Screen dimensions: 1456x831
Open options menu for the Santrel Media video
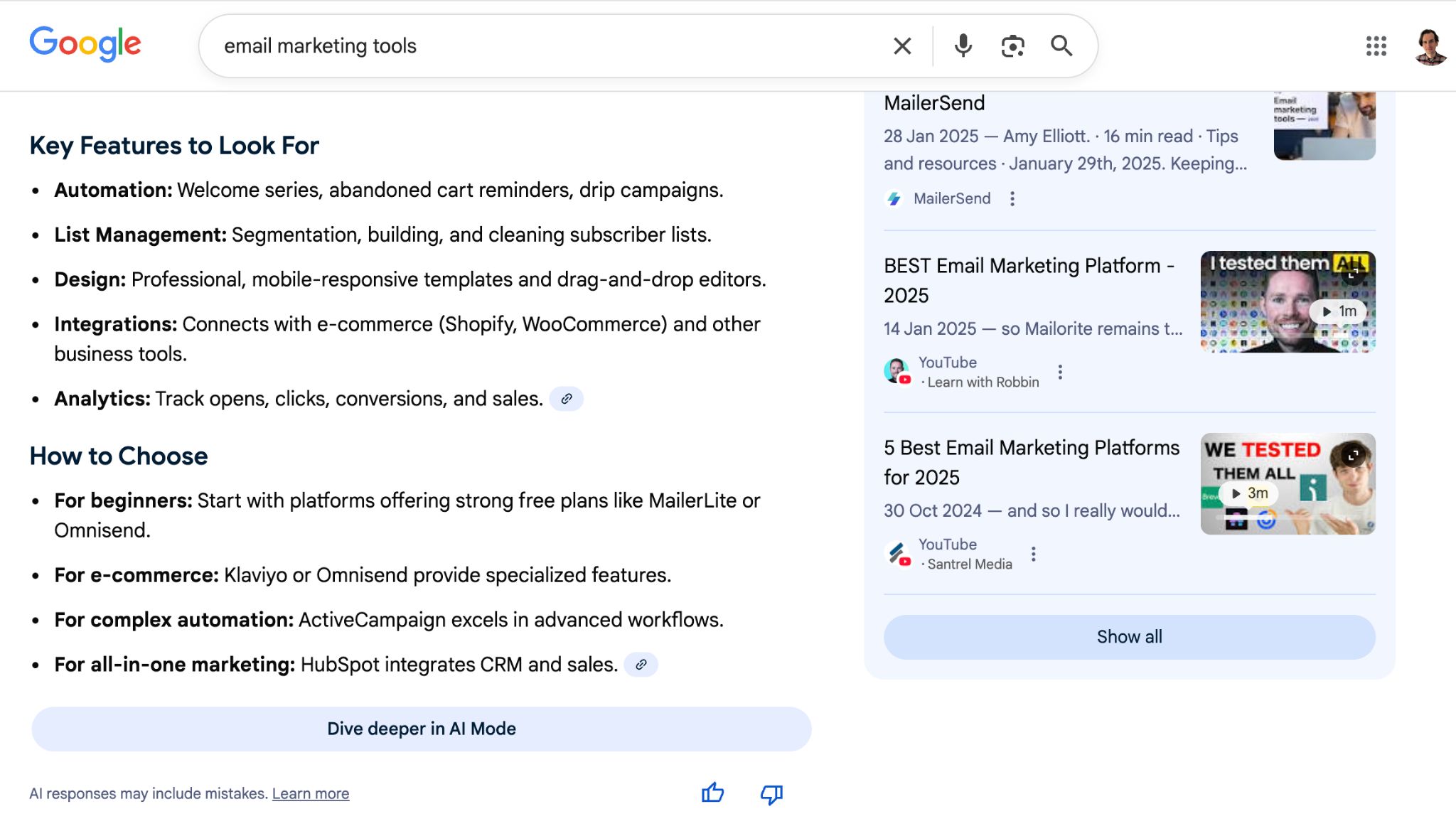[1034, 553]
